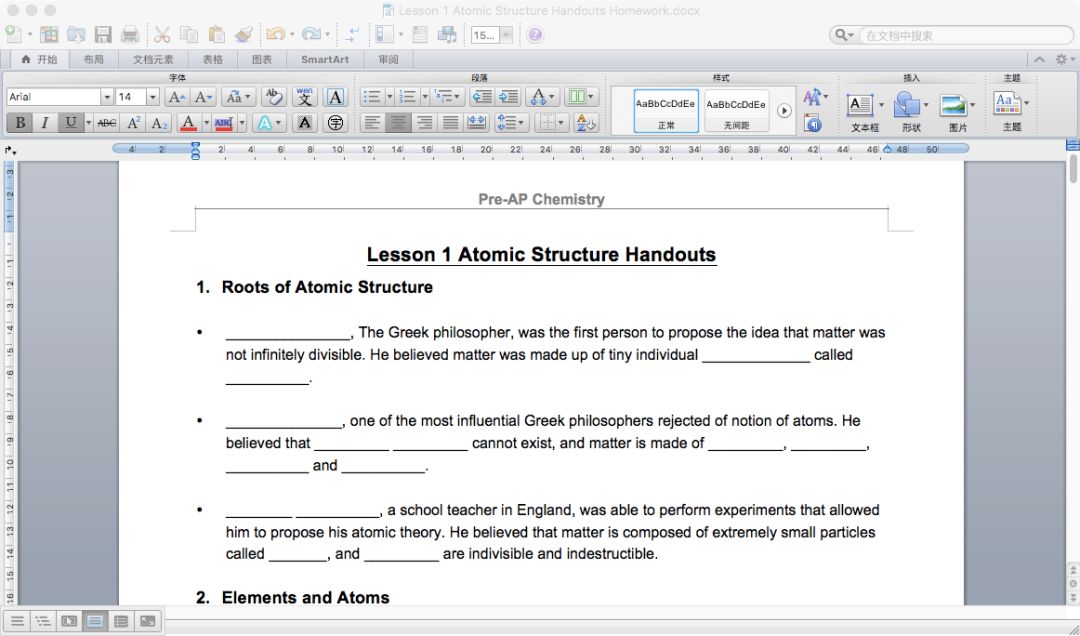Toggle Strikethrough ABC formatting

[107, 123]
